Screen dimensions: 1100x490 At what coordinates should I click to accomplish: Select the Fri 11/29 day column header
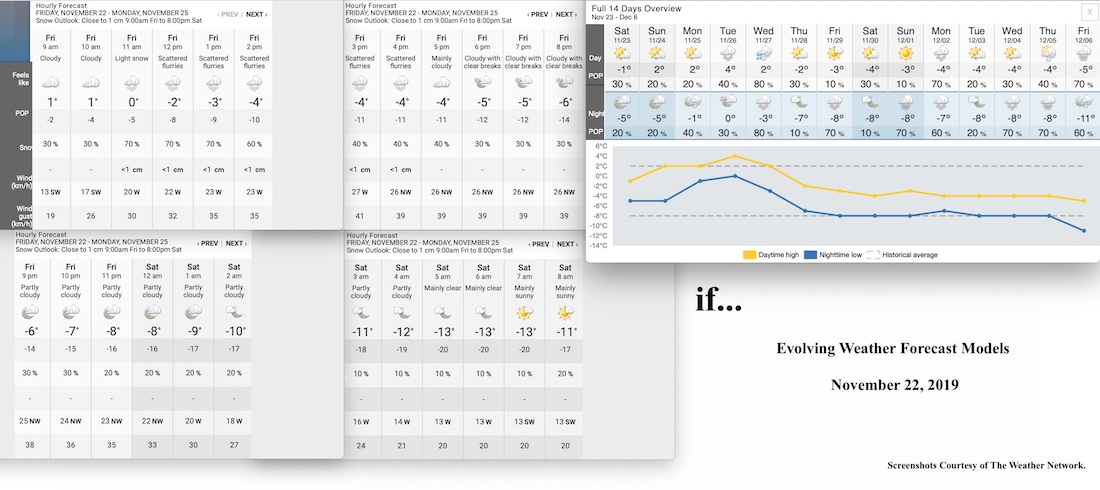pyautogui.click(x=834, y=35)
